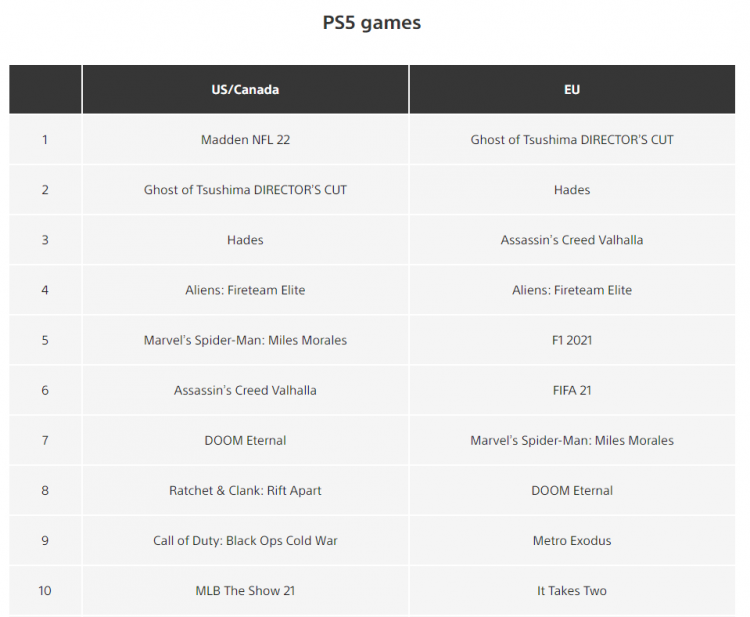Select Hades in the EU column
Image resolution: width=750 pixels, height=617 pixels.
pos(572,190)
